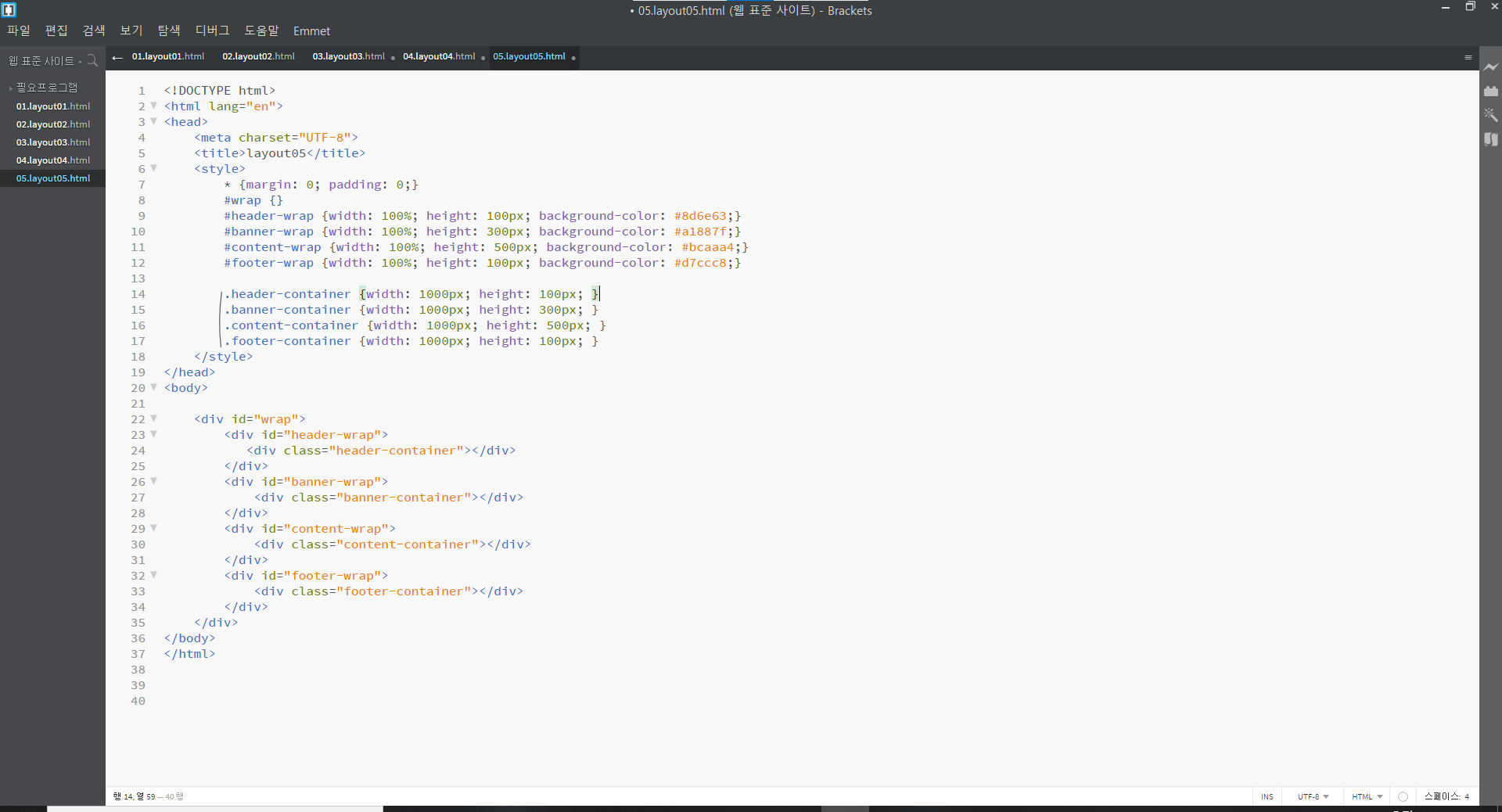
Task: Click the Brackets app logo in the title bar
Action: click(9, 10)
